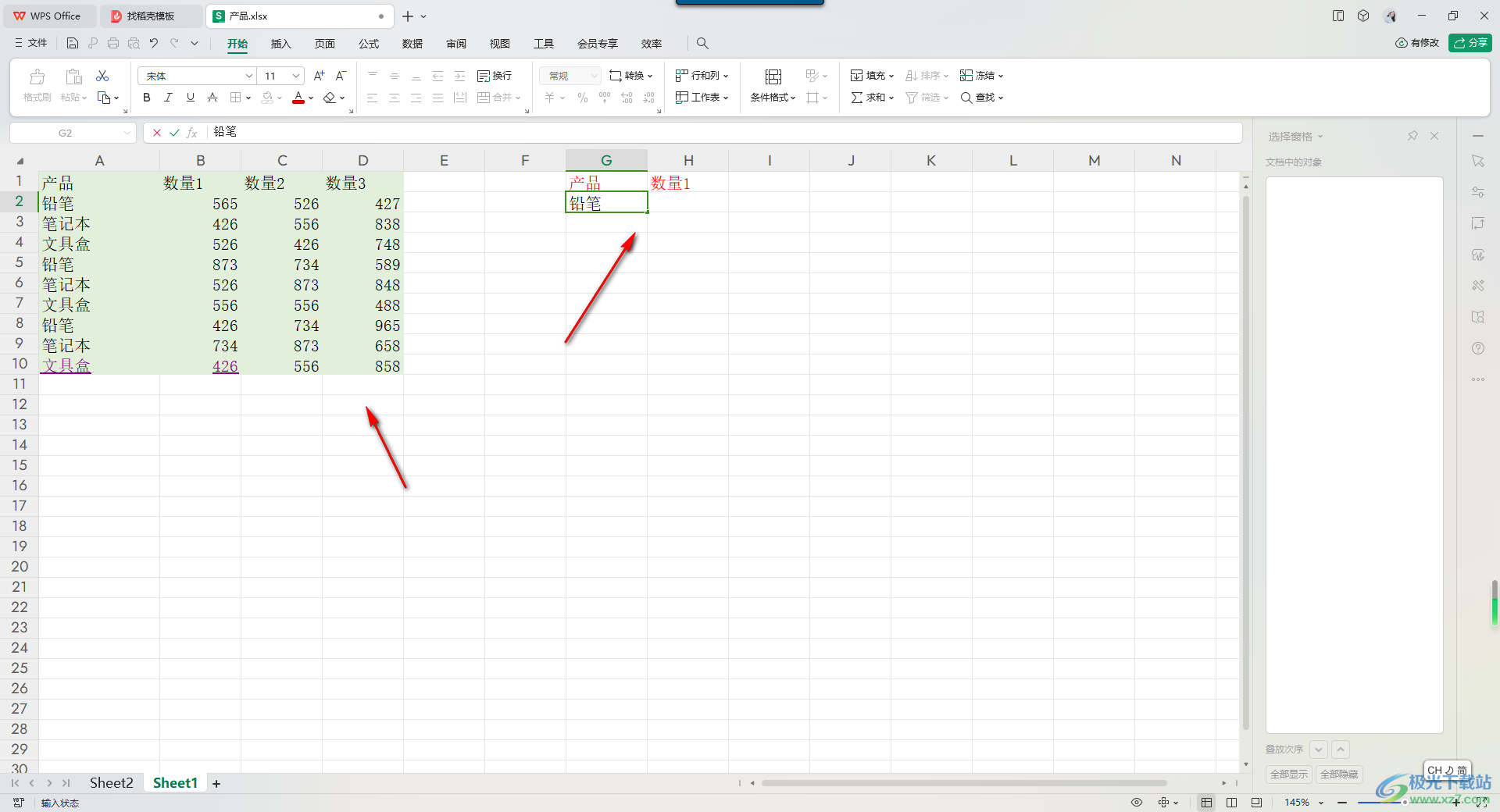Apply underline formatting

point(190,98)
